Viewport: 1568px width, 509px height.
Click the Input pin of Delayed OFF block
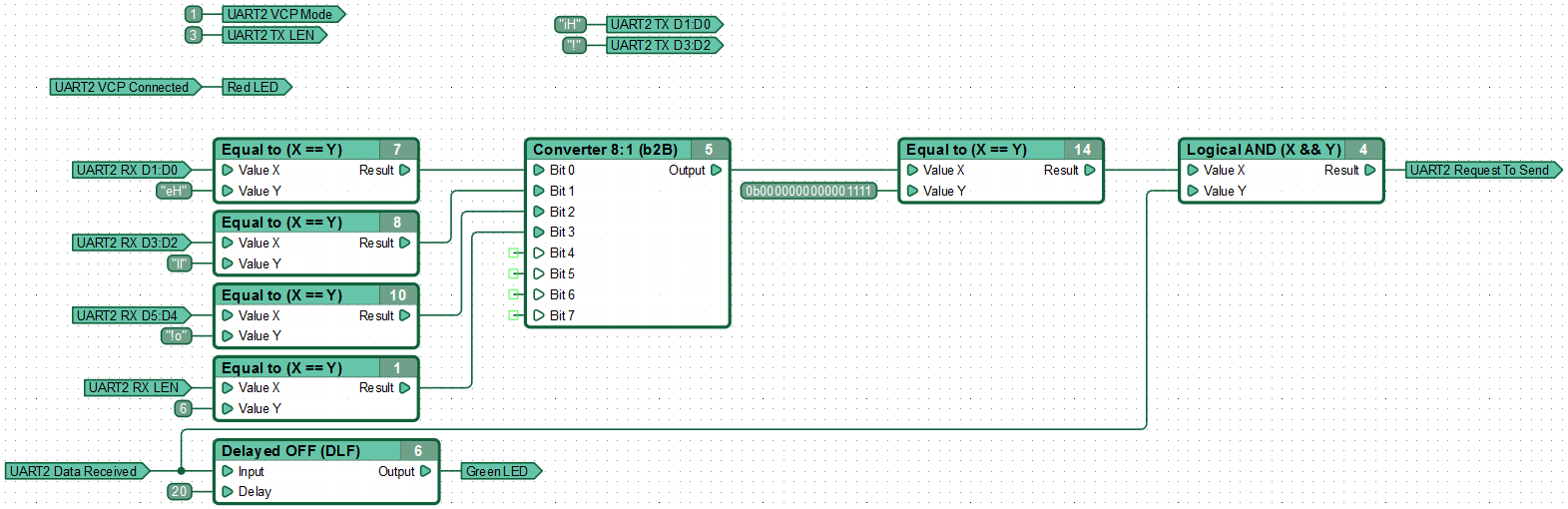coord(228,471)
